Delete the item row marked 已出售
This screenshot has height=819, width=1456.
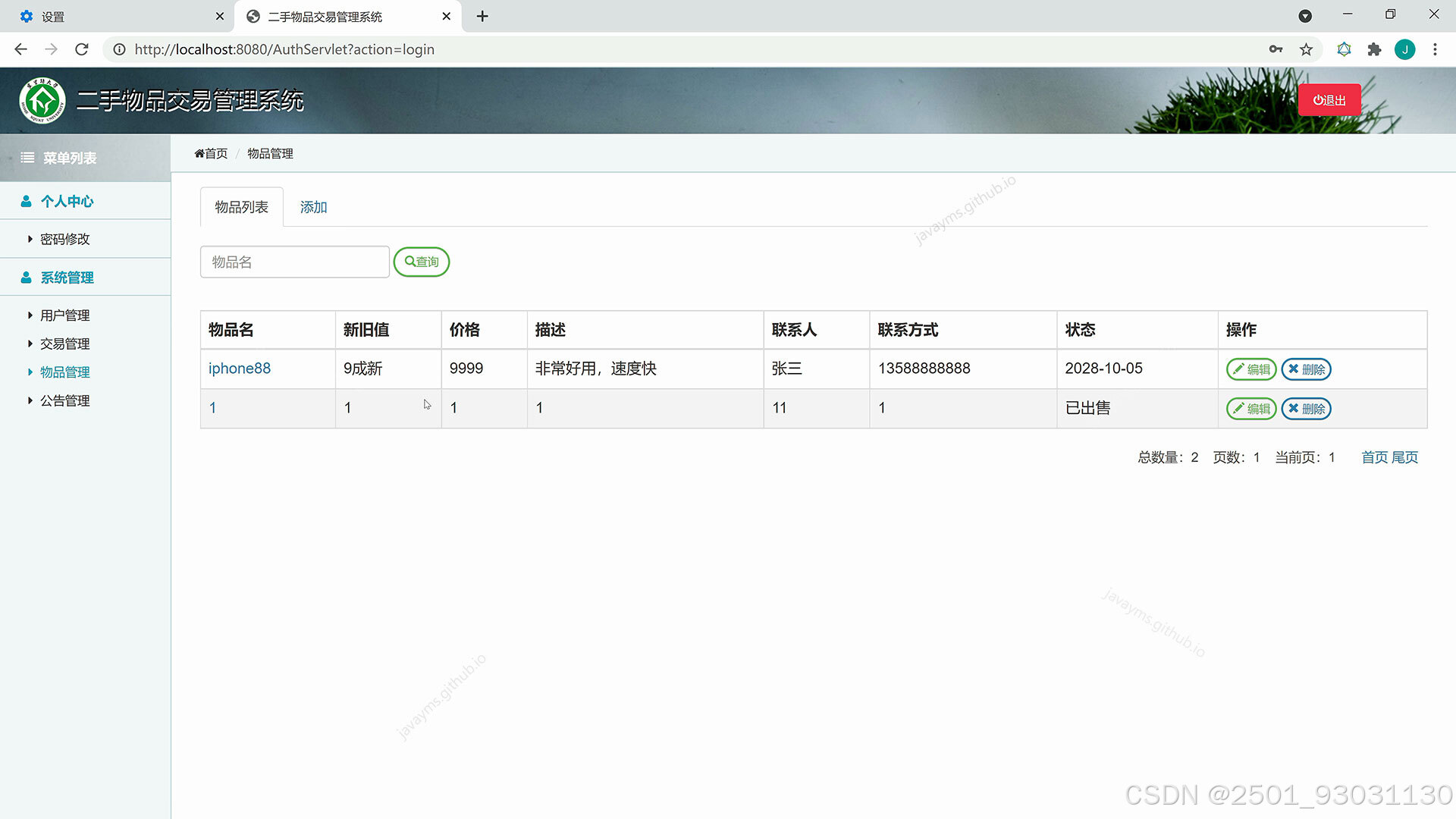[x=1306, y=409]
